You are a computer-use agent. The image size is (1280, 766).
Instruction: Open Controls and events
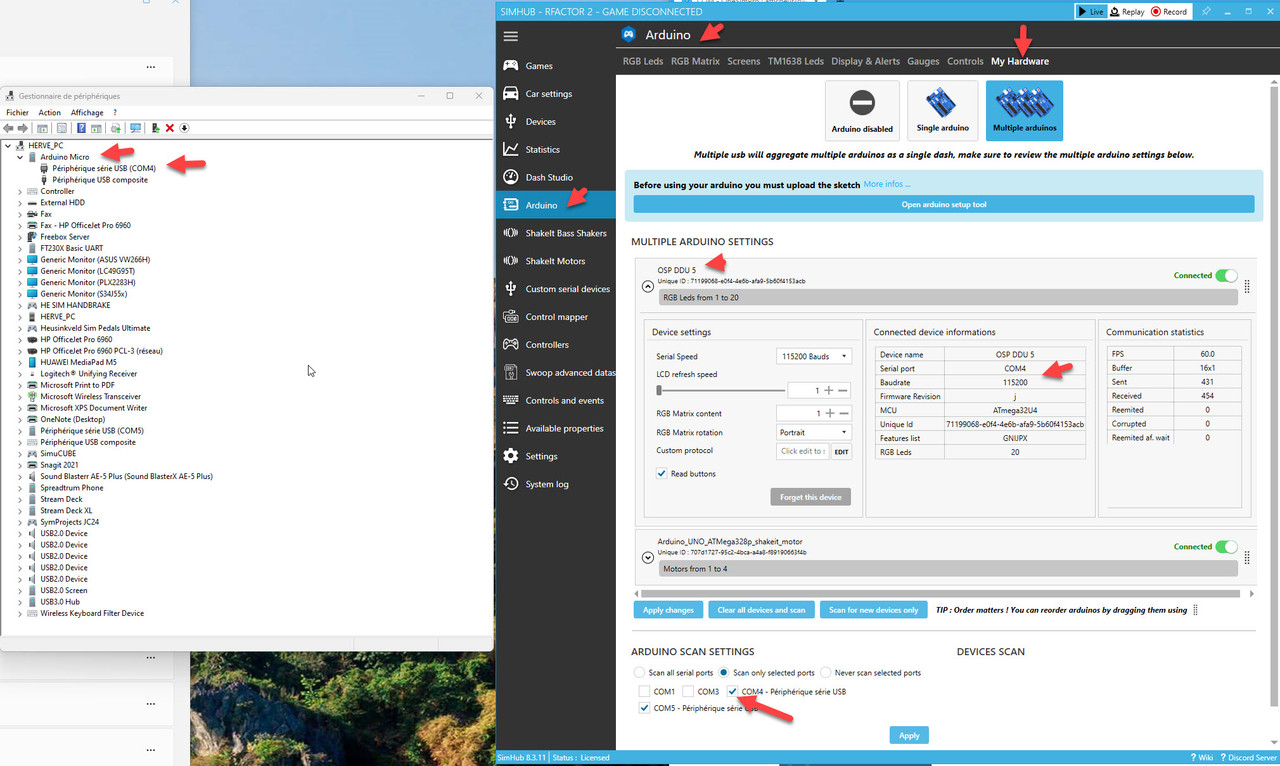(x=556, y=401)
